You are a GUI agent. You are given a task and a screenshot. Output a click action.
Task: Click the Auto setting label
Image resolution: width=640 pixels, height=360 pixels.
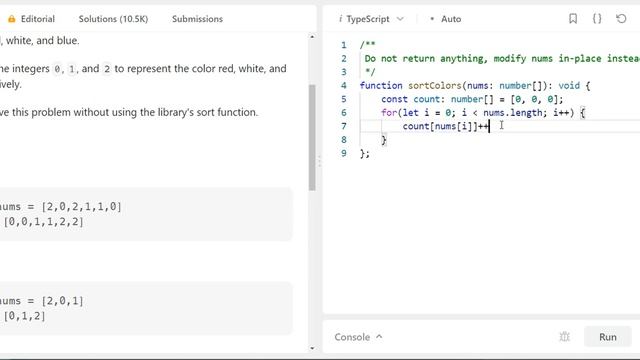[451, 19]
